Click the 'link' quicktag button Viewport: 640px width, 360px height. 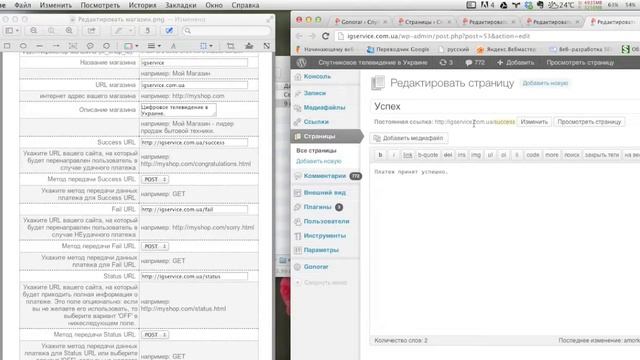coord(407,155)
